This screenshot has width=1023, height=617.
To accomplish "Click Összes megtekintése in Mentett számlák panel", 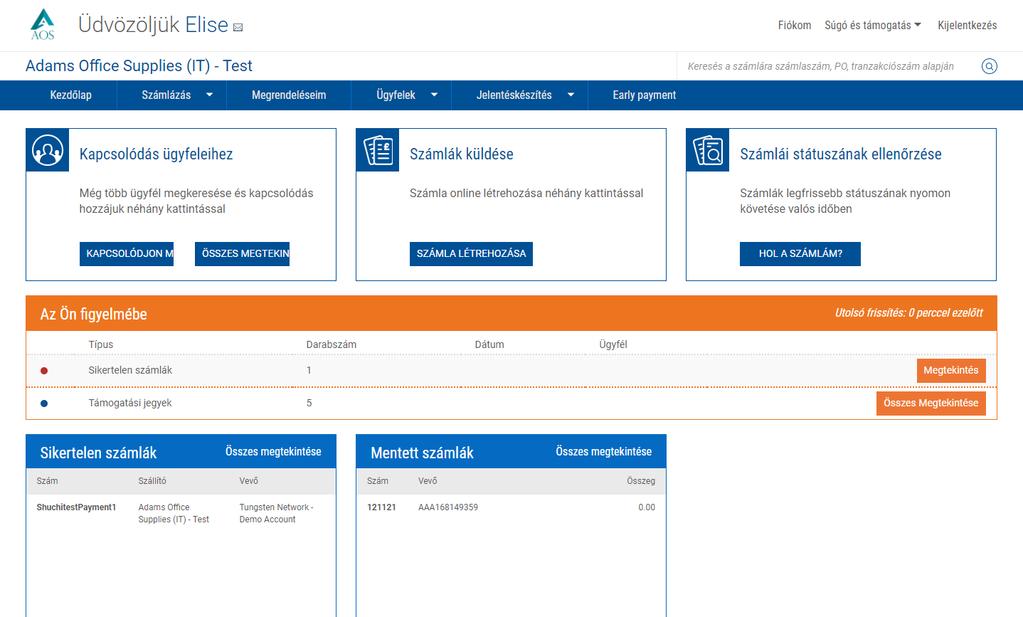I will point(603,451).
